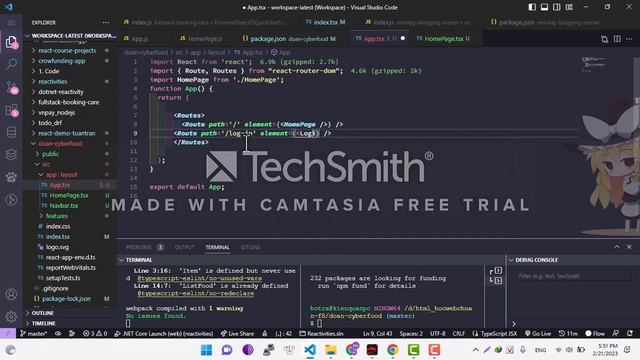
Task: Expand fullstack-booking-care folder
Action: pyautogui.click(x=69, y=102)
